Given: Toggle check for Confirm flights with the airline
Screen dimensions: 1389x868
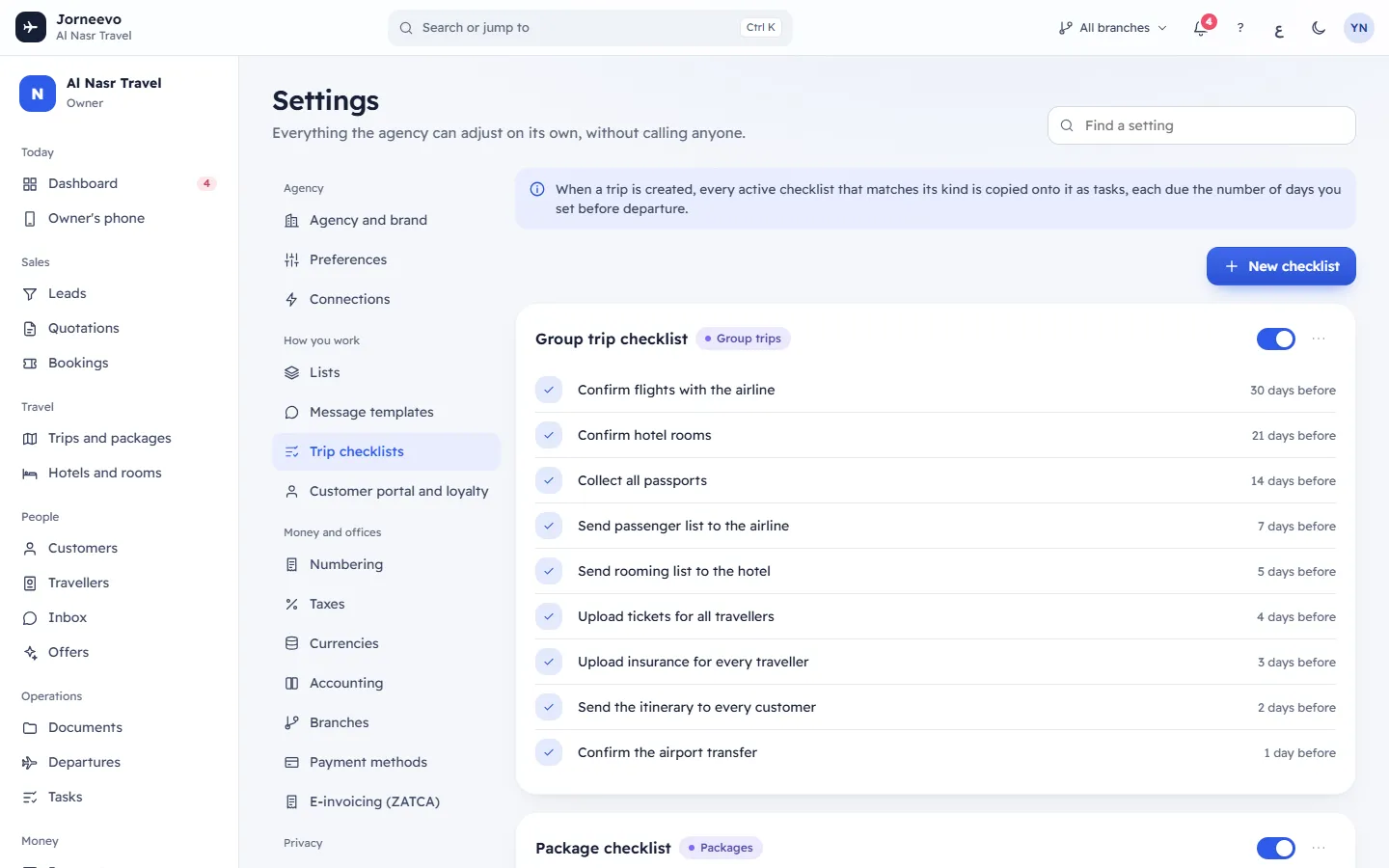Looking at the screenshot, I should coord(549,390).
